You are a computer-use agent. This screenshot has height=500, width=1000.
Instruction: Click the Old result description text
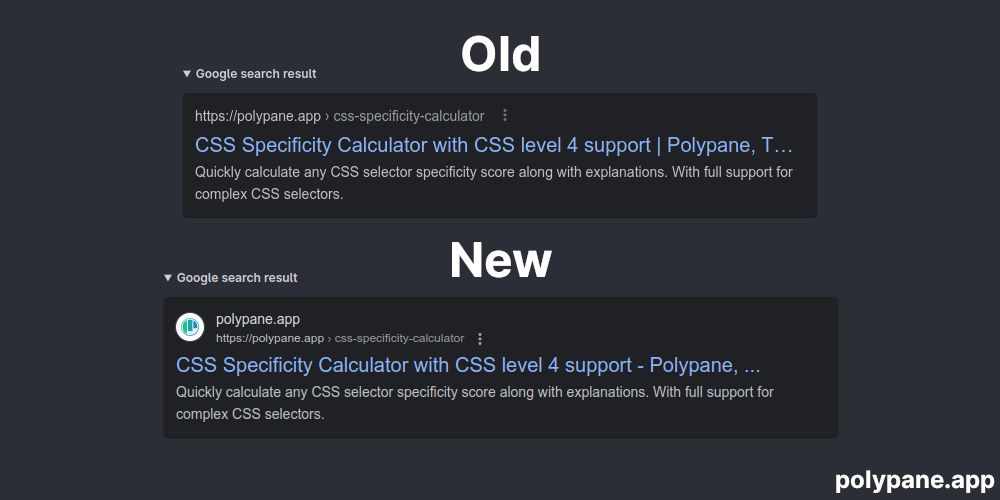click(x=494, y=183)
